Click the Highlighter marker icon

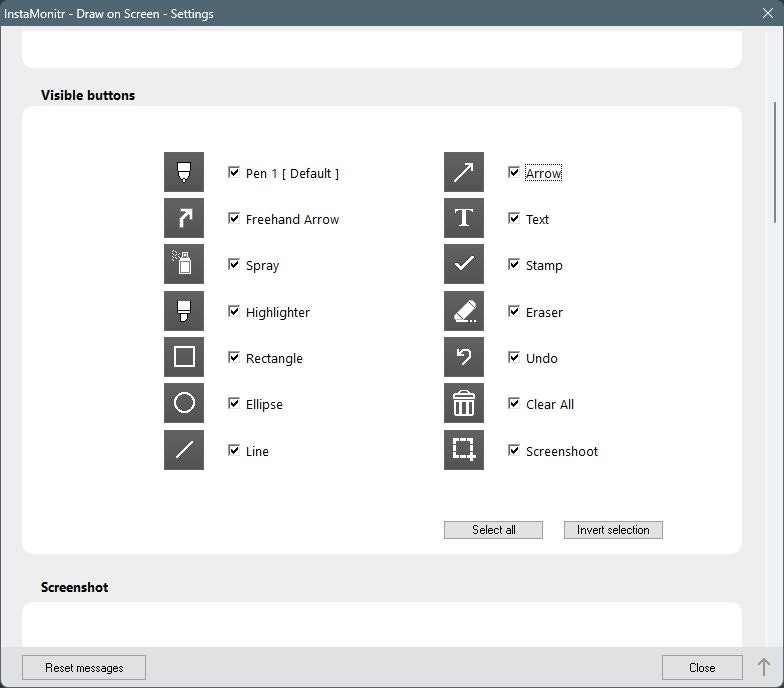tap(184, 311)
